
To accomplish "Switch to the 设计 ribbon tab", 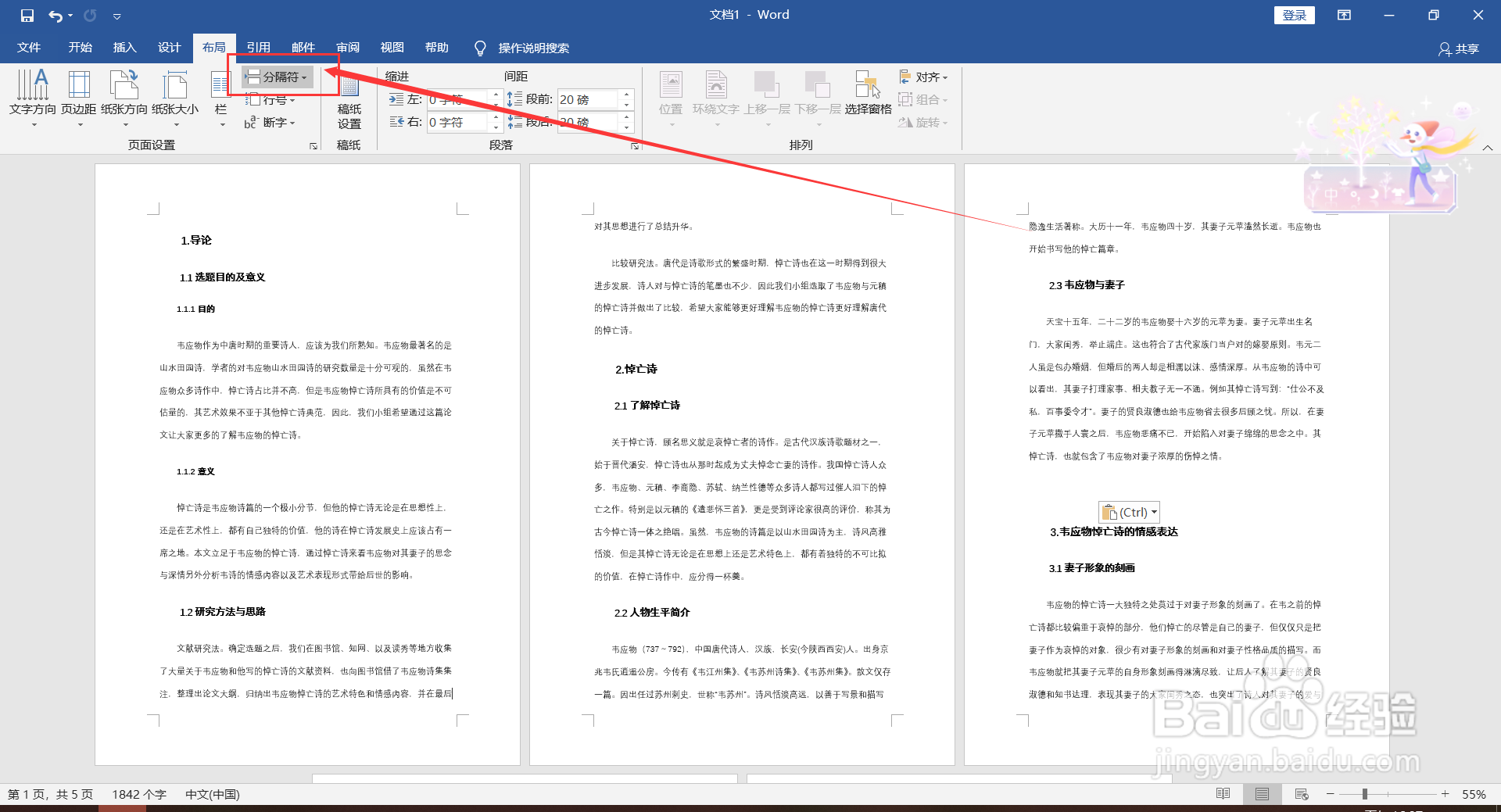I will pyautogui.click(x=169, y=48).
